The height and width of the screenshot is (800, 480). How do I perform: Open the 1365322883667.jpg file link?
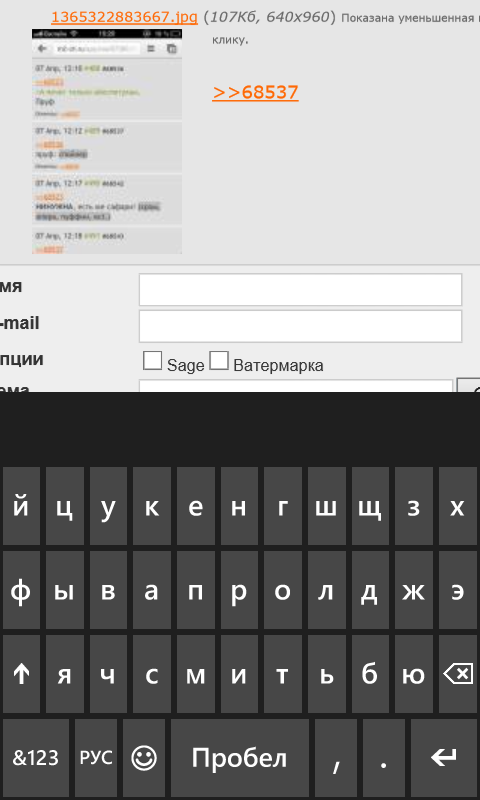click(124, 17)
